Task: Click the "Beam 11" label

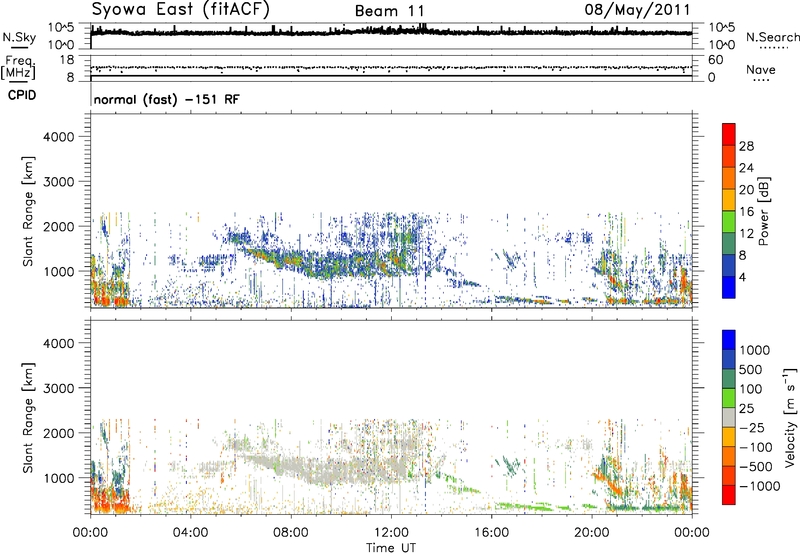Action: click(389, 11)
